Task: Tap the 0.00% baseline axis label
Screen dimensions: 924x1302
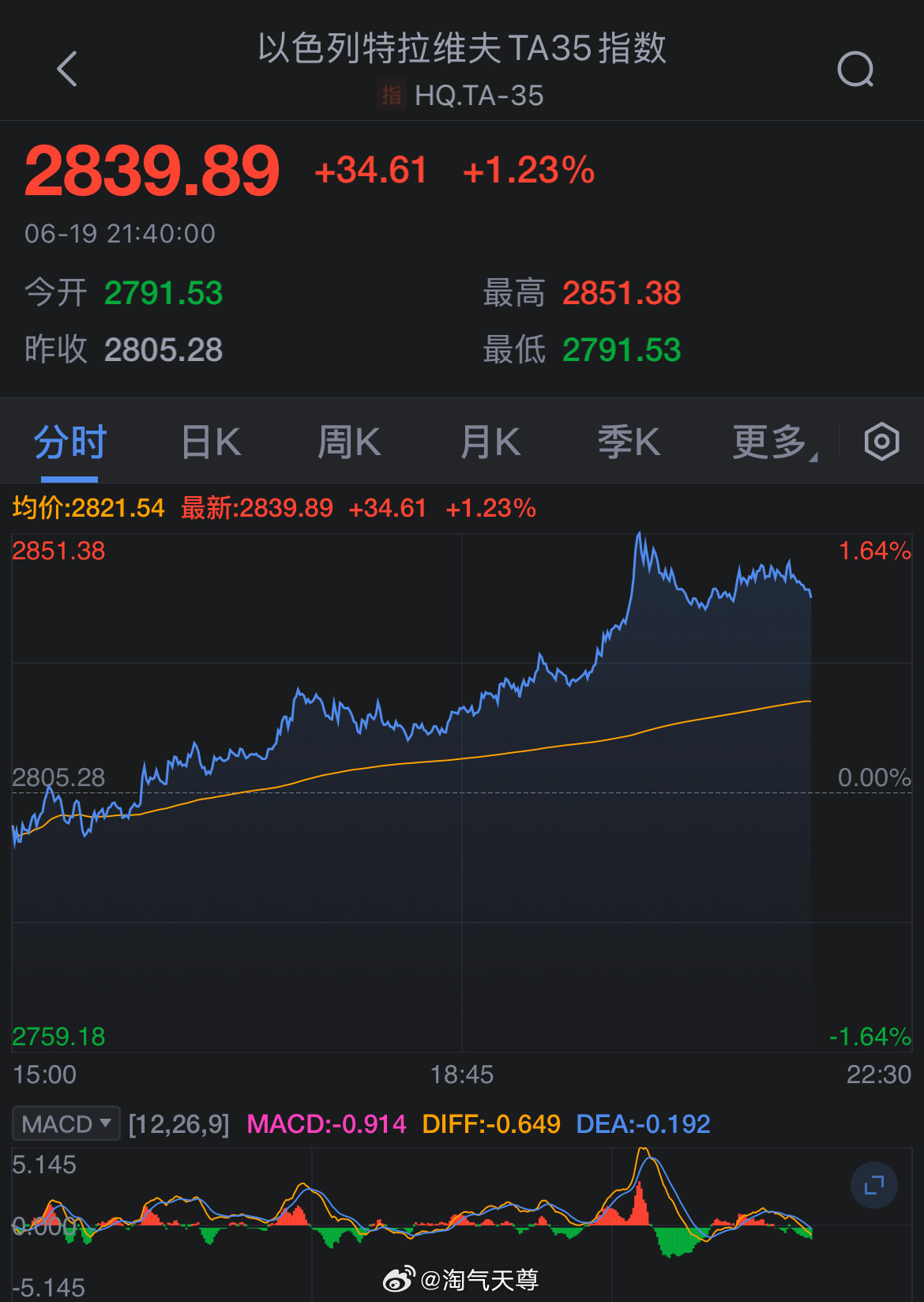Action: point(875,777)
